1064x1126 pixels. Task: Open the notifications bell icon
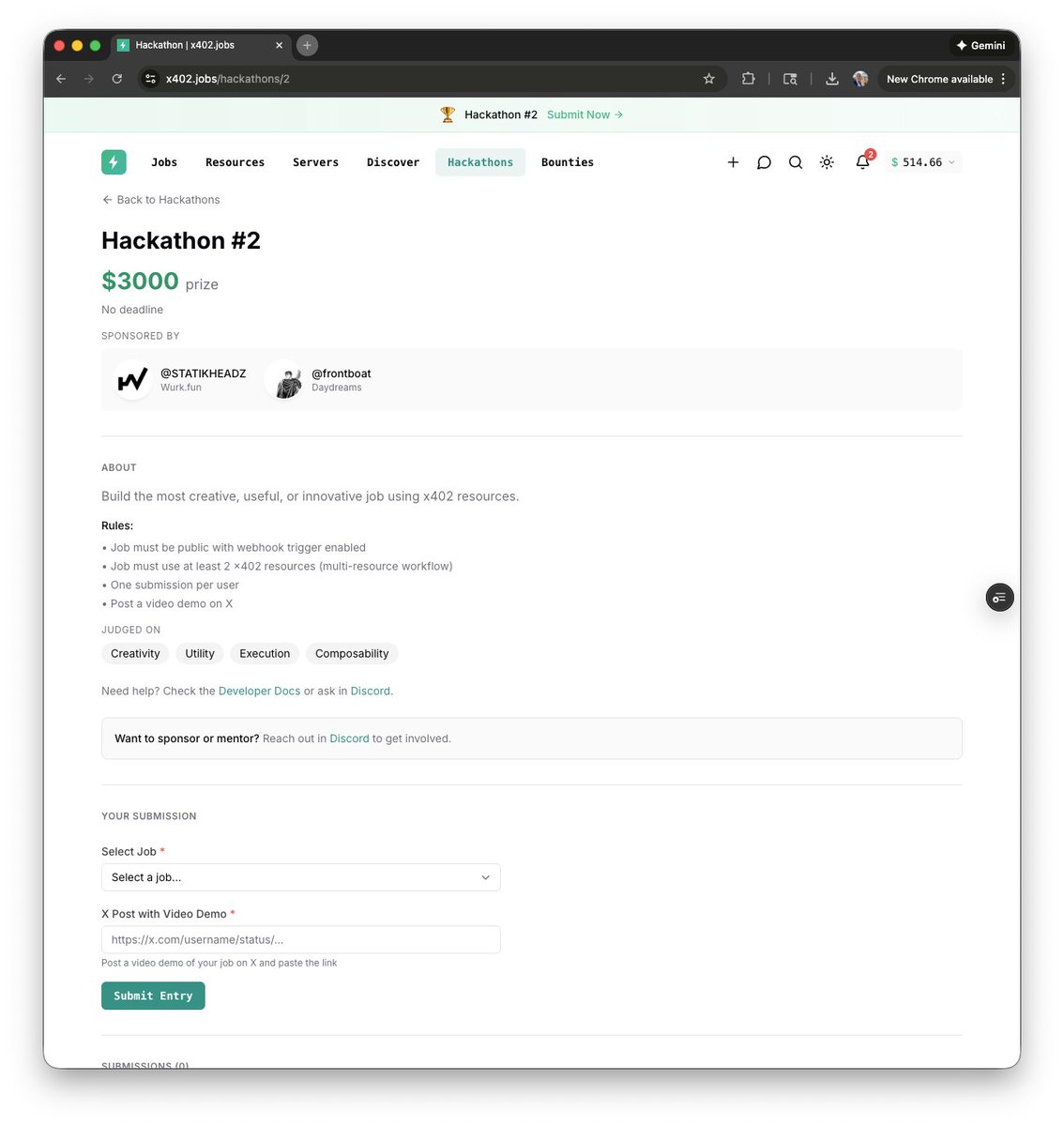point(862,162)
